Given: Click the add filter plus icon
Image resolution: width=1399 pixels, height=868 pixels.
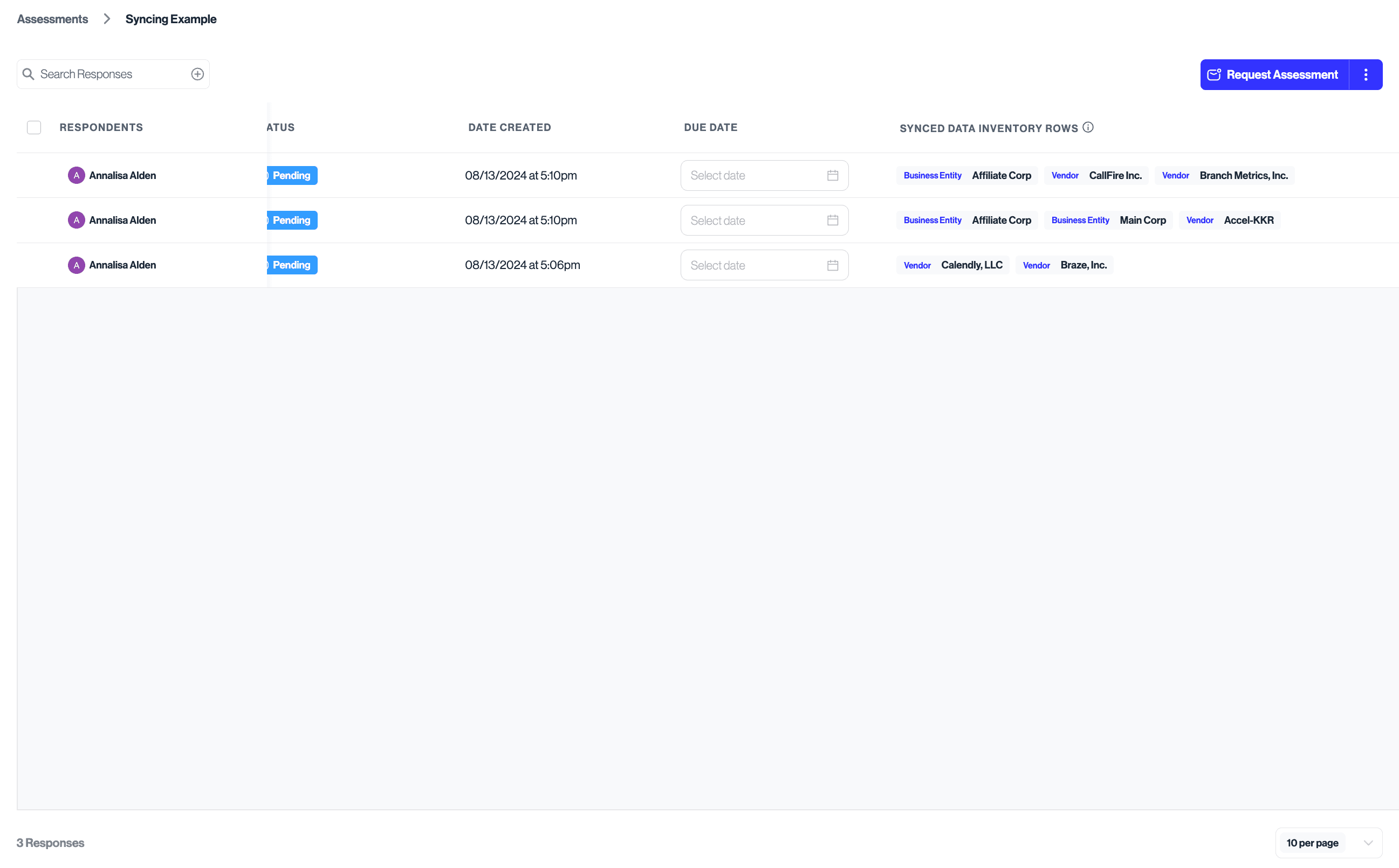Looking at the screenshot, I should click(x=197, y=74).
